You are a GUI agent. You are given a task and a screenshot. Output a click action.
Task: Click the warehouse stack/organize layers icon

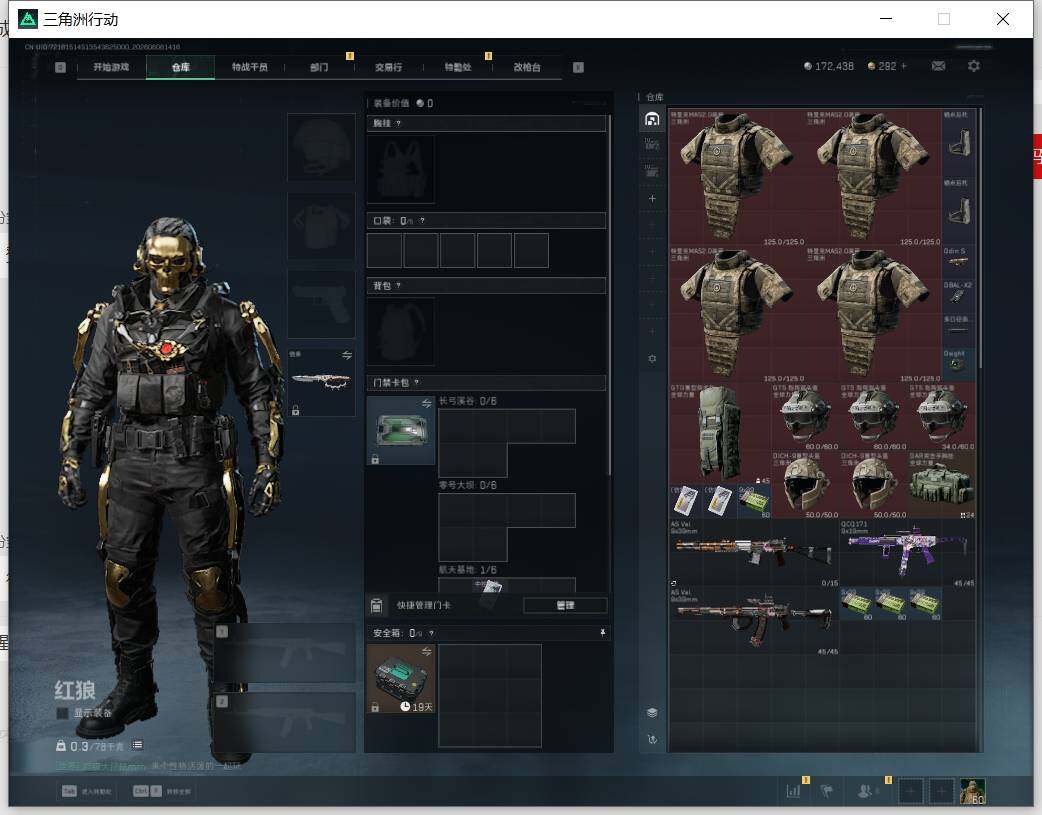[x=652, y=713]
